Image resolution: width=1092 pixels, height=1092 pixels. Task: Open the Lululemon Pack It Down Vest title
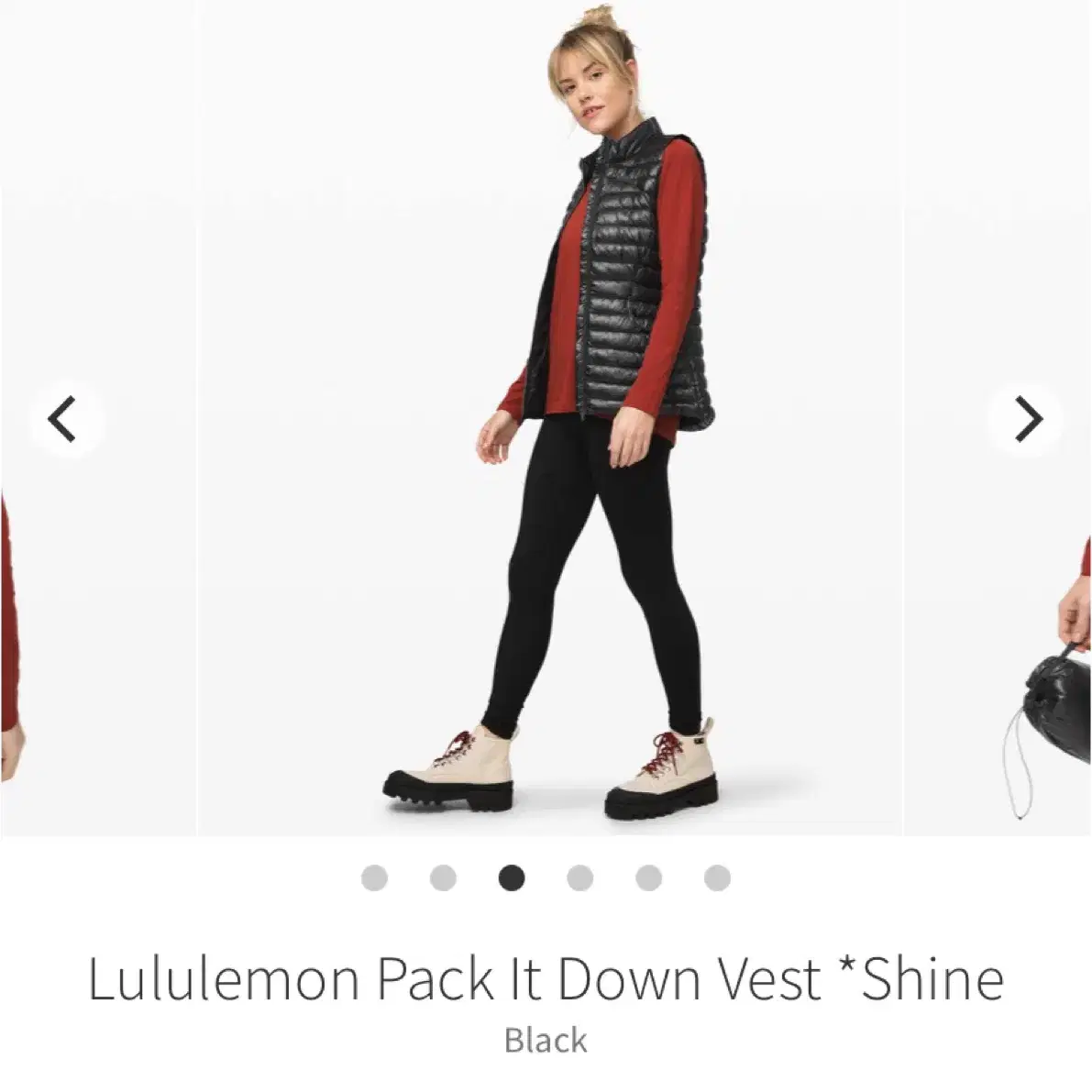(x=546, y=978)
